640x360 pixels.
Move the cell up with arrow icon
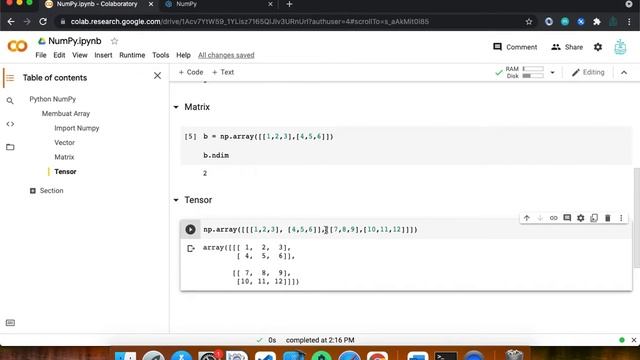[x=527, y=218]
